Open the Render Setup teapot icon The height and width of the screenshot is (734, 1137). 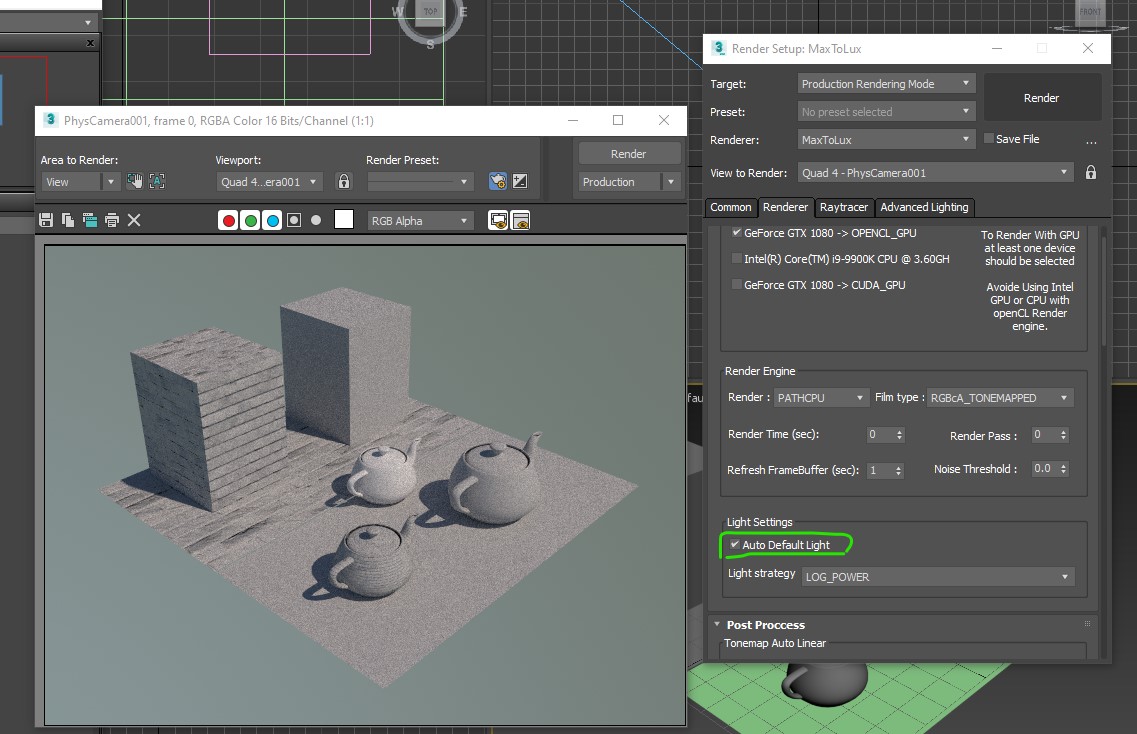(497, 181)
